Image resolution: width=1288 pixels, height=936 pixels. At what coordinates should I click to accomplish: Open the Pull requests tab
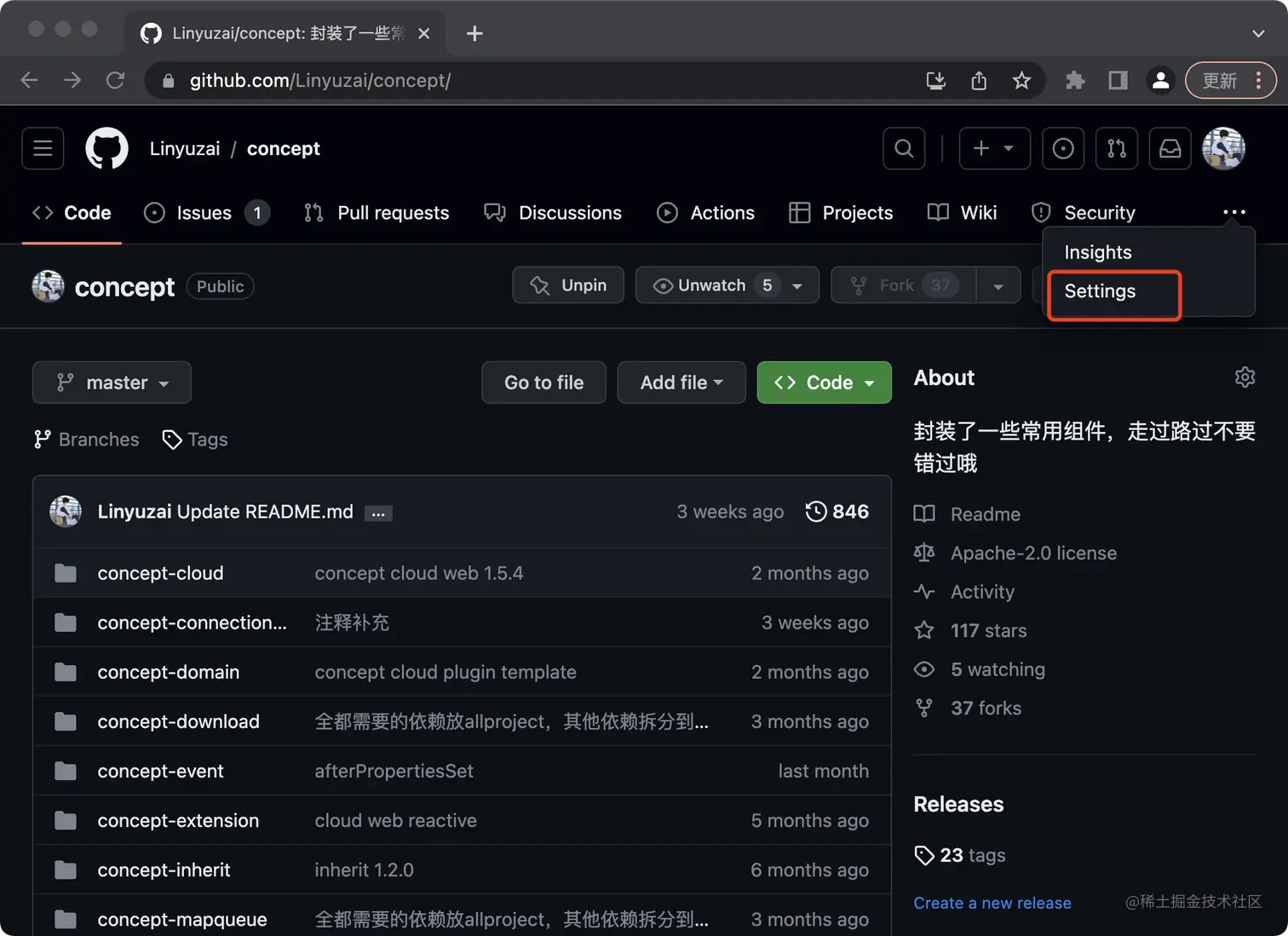(x=377, y=213)
